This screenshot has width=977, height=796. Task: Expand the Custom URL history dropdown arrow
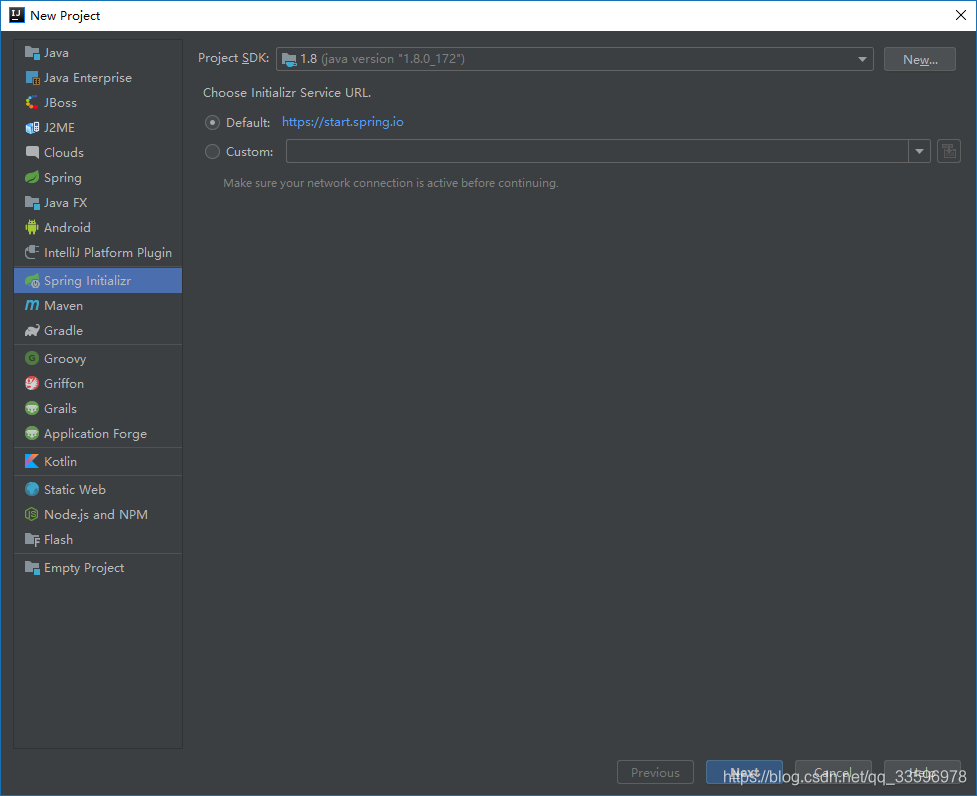coord(919,151)
